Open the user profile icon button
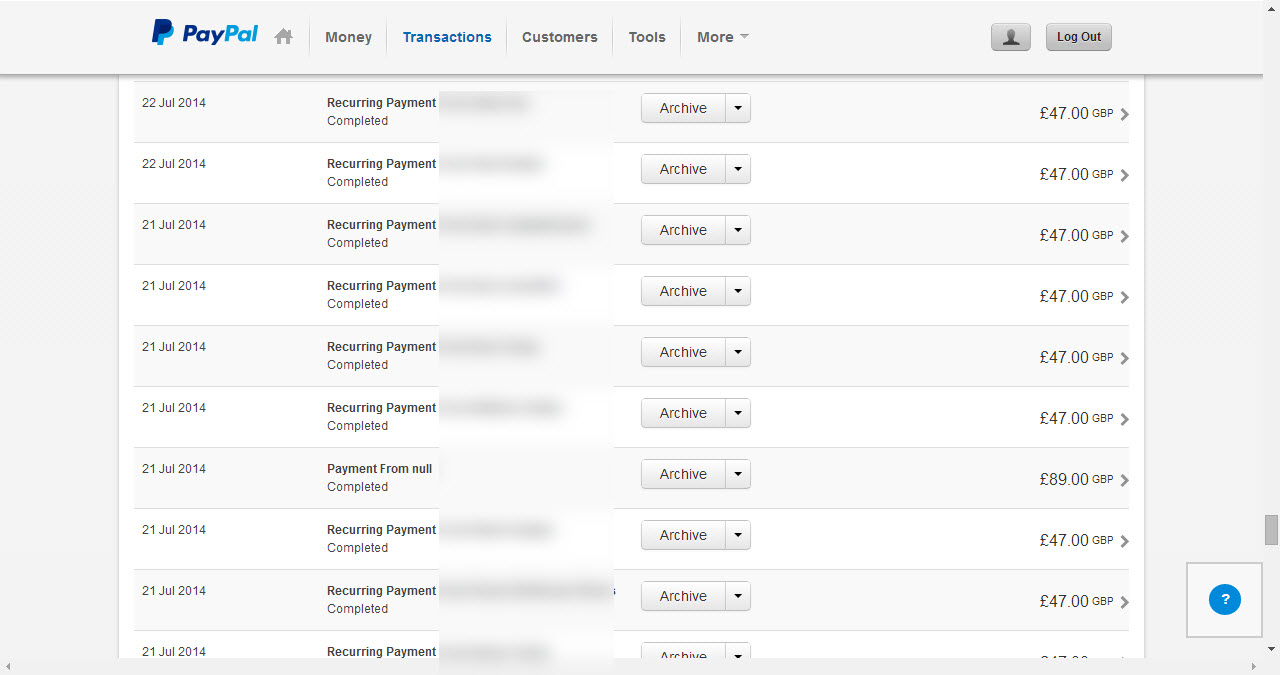Image resolution: width=1280 pixels, height=675 pixels. pos(1010,37)
